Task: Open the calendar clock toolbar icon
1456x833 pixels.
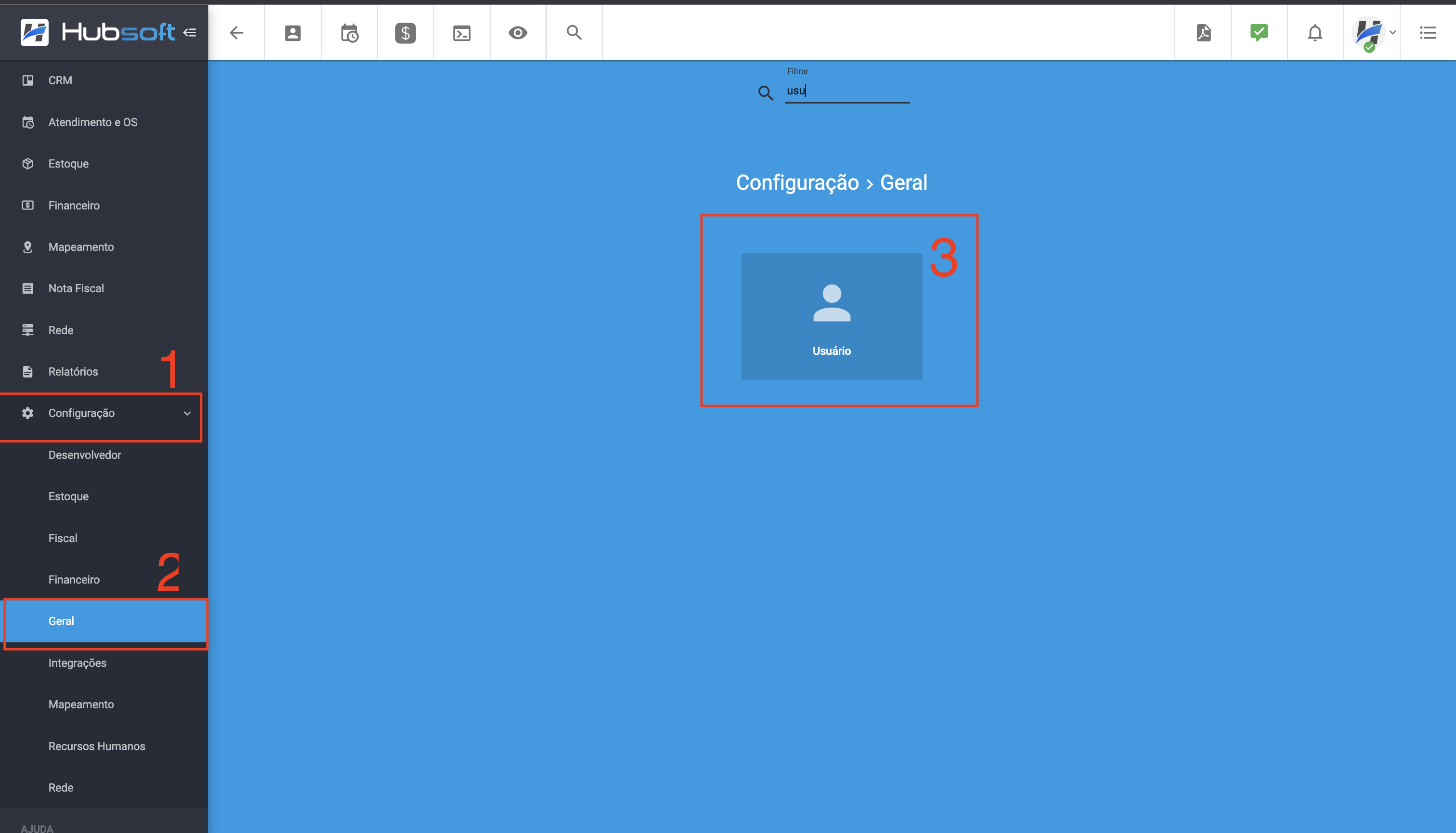Action: click(x=349, y=33)
